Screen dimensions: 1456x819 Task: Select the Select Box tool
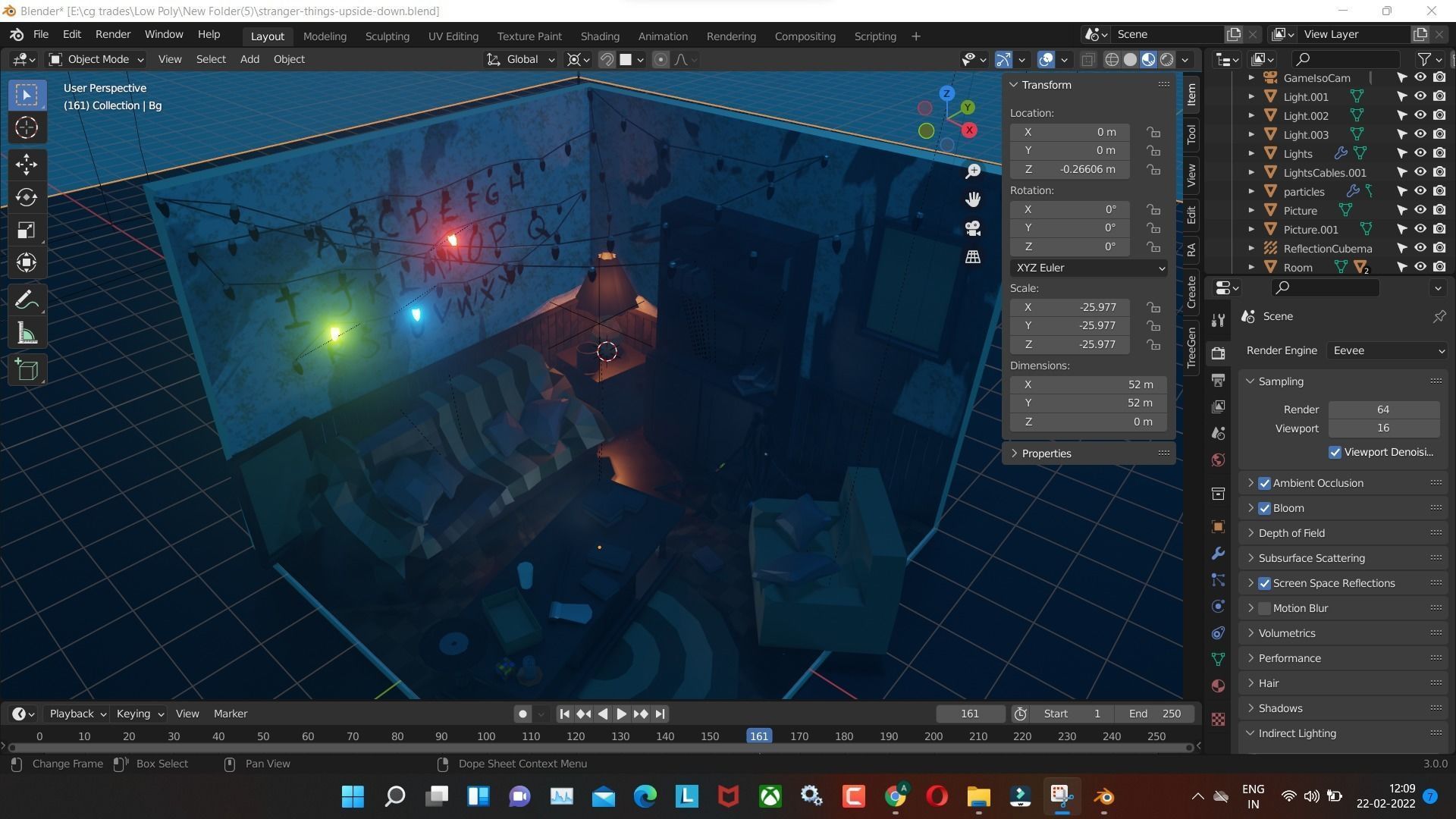click(x=27, y=95)
